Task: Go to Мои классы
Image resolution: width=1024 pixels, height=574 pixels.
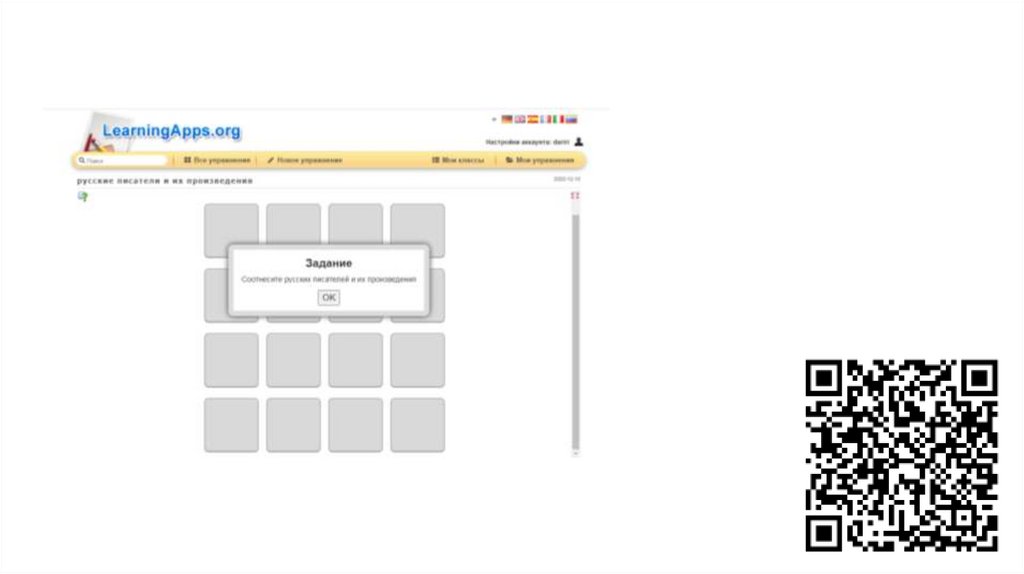Action: tap(458, 160)
